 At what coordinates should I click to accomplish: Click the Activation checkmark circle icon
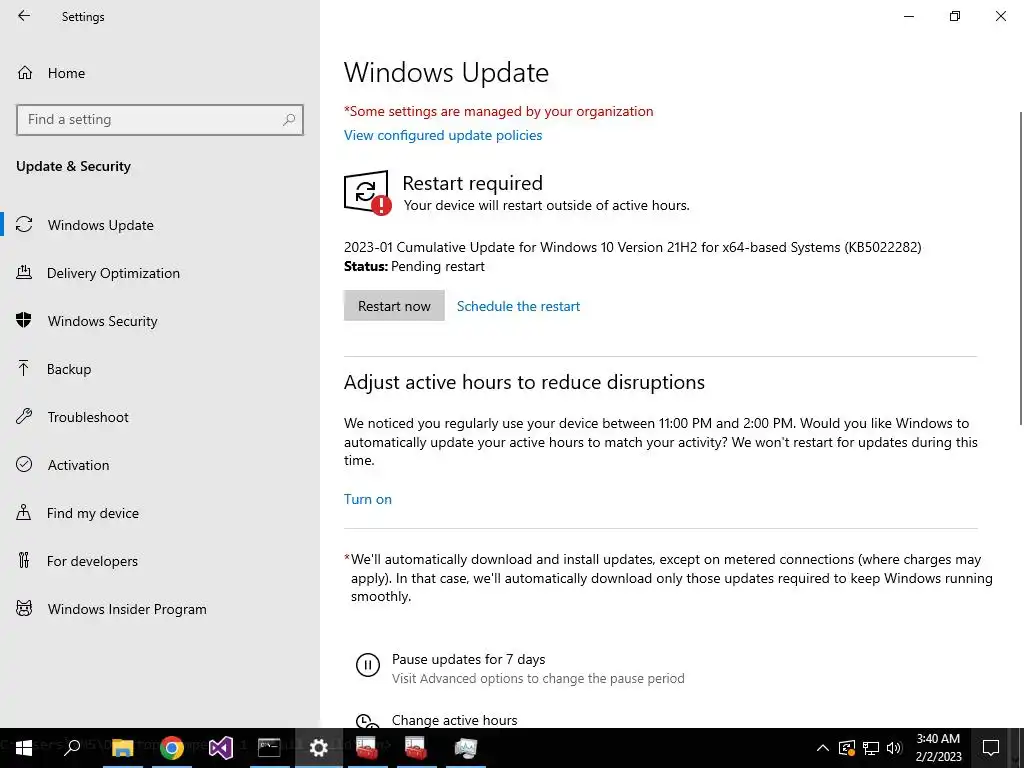[24, 464]
